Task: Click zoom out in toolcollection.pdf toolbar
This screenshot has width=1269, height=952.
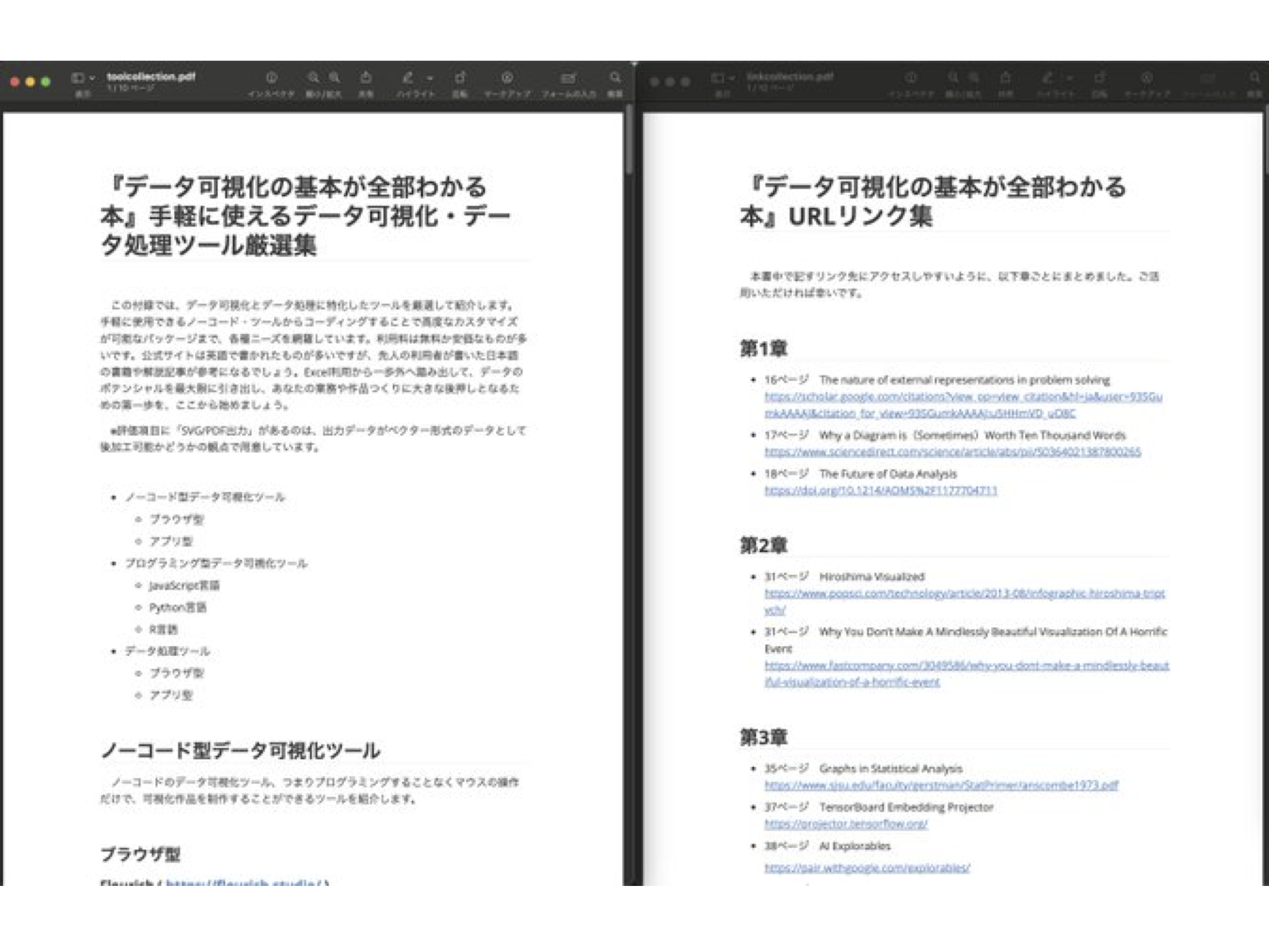Action: pyautogui.click(x=313, y=78)
